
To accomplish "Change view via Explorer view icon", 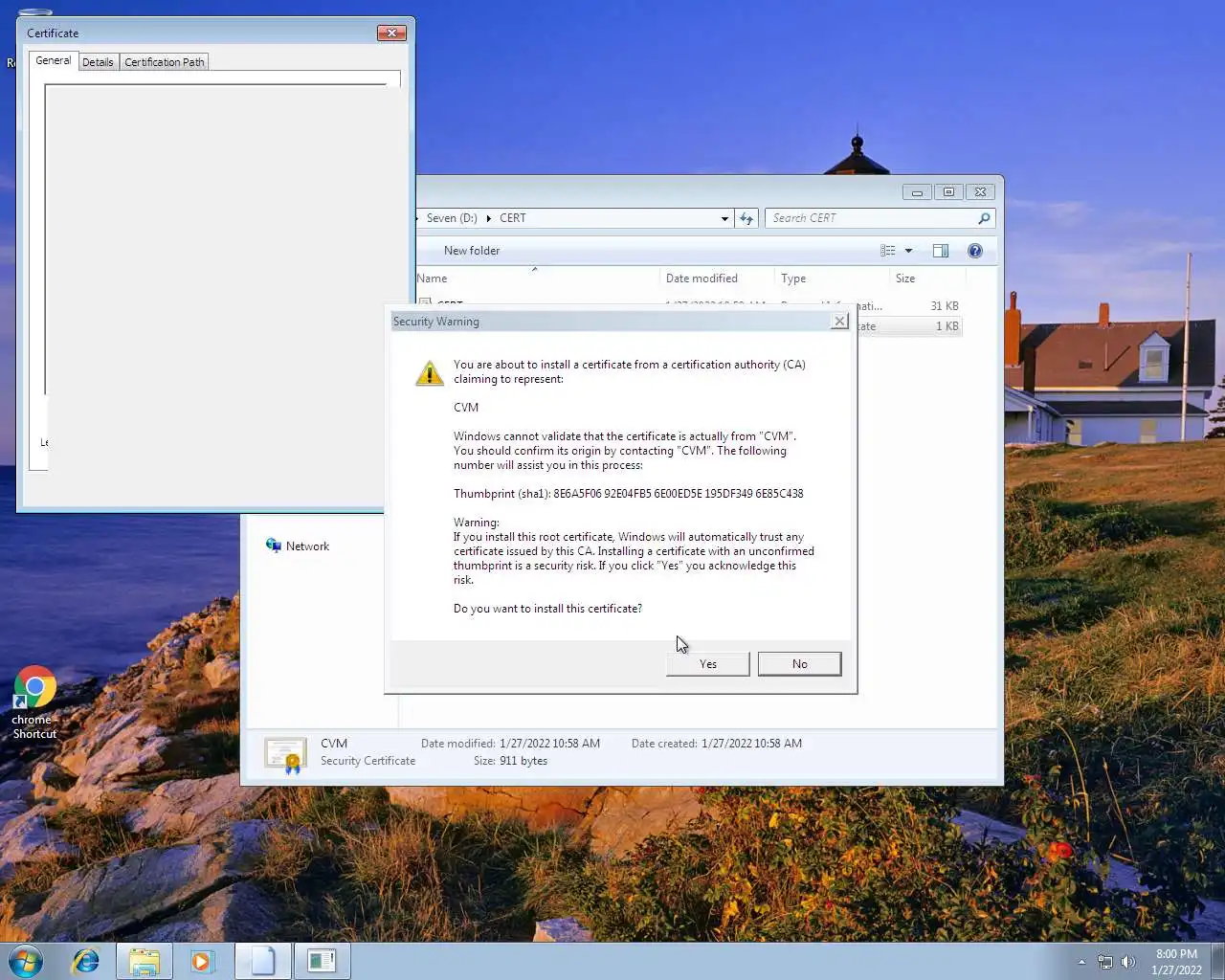I will pyautogui.click(x=888, y=251).
